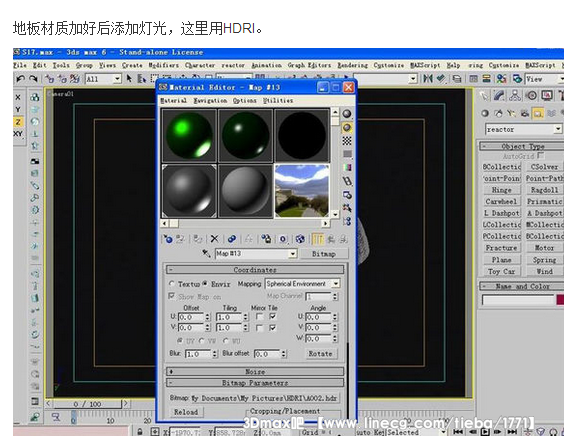This screenshot has width=564, height=440.
Task: Click the Reload bitmap button
Action: click(x=186, y=412)
